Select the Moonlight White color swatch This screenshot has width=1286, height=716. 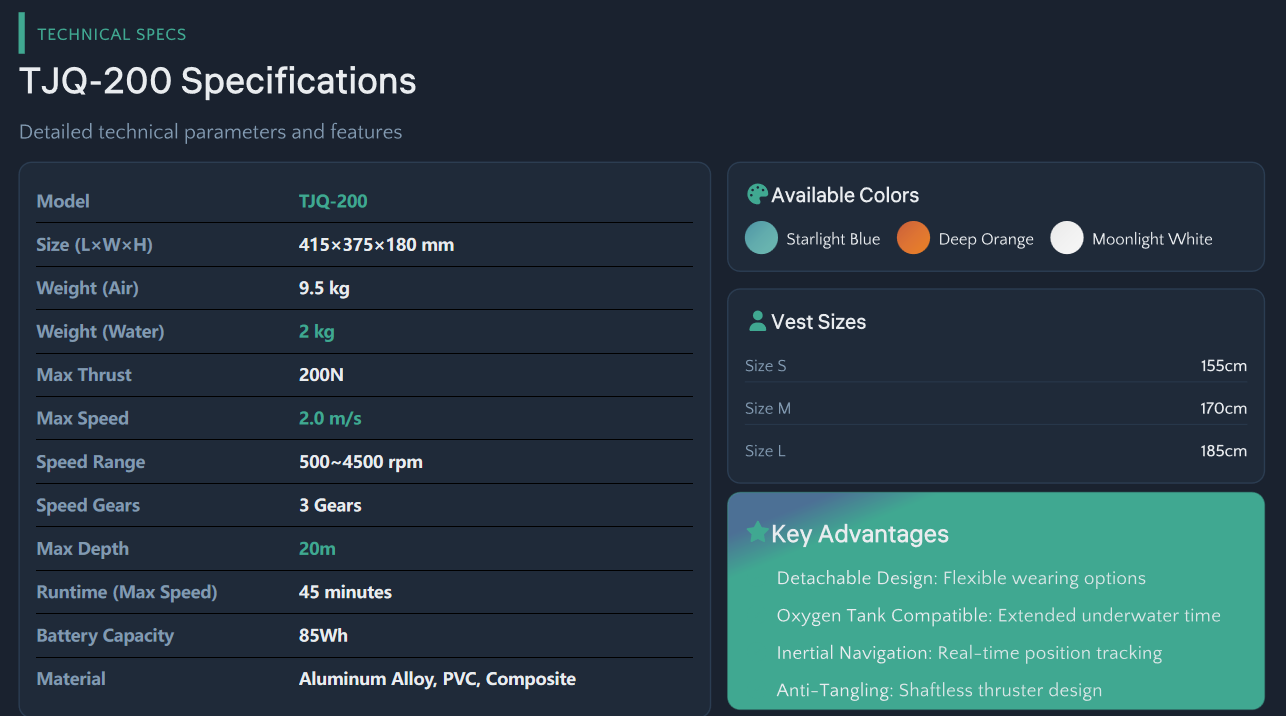(1067, 238)
